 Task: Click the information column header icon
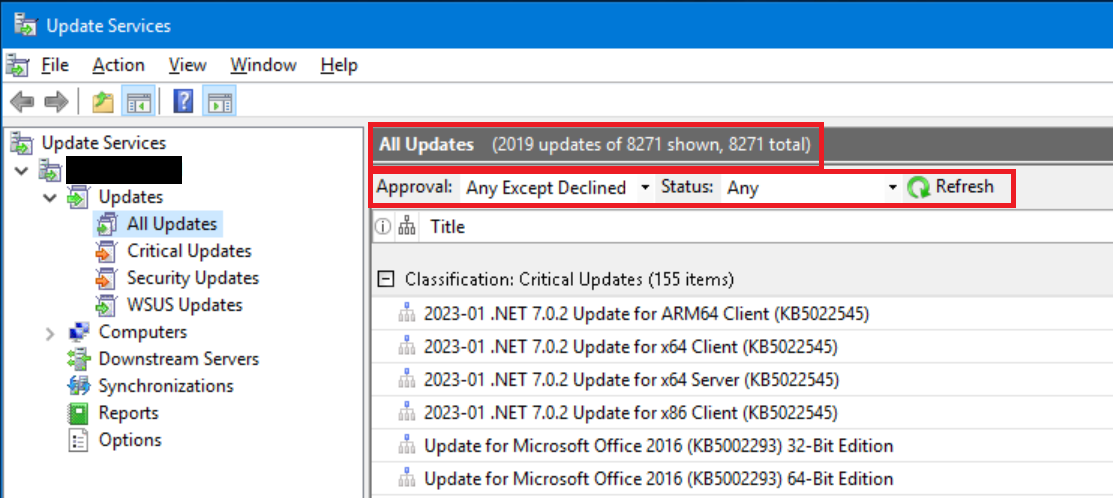pyautogui.click(x=383, y=226)
